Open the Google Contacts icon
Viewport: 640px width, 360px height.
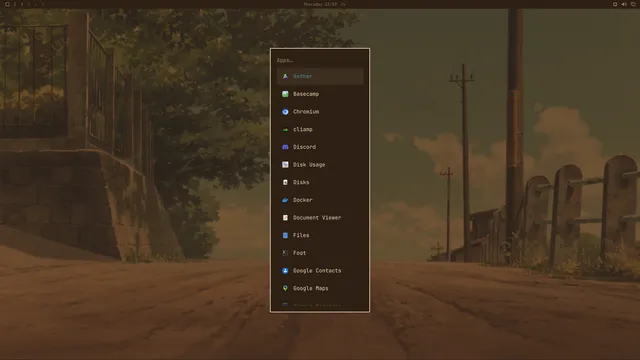coord(285,271)
